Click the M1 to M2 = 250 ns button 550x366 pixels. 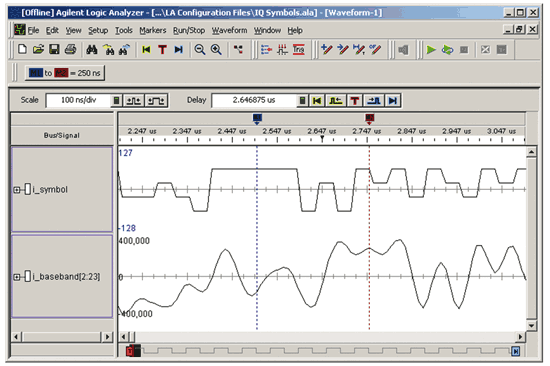click(65, 73)
